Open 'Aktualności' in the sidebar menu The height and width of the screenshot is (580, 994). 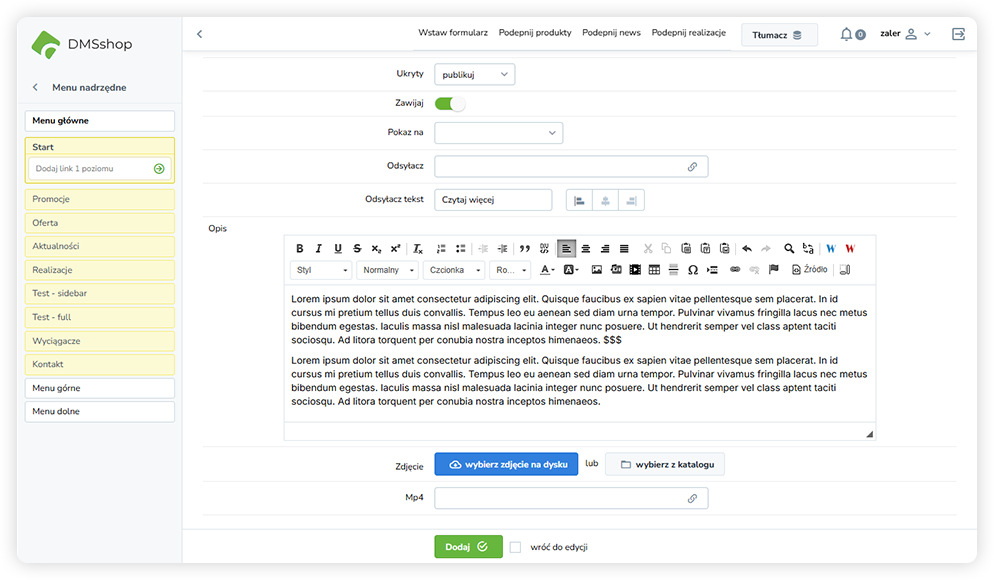(x=100, y=246)
